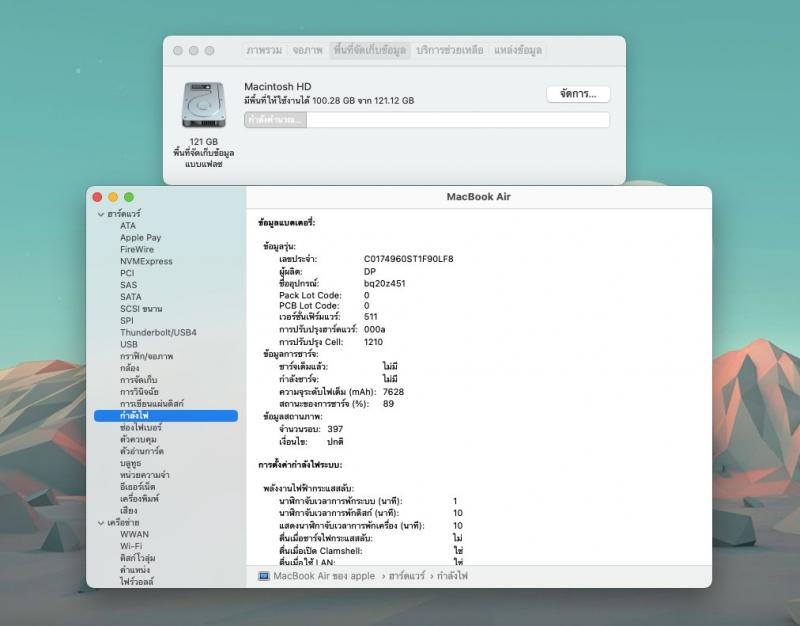Click the charge state value 89
This screenshot has width=800, height=626.
388,404
